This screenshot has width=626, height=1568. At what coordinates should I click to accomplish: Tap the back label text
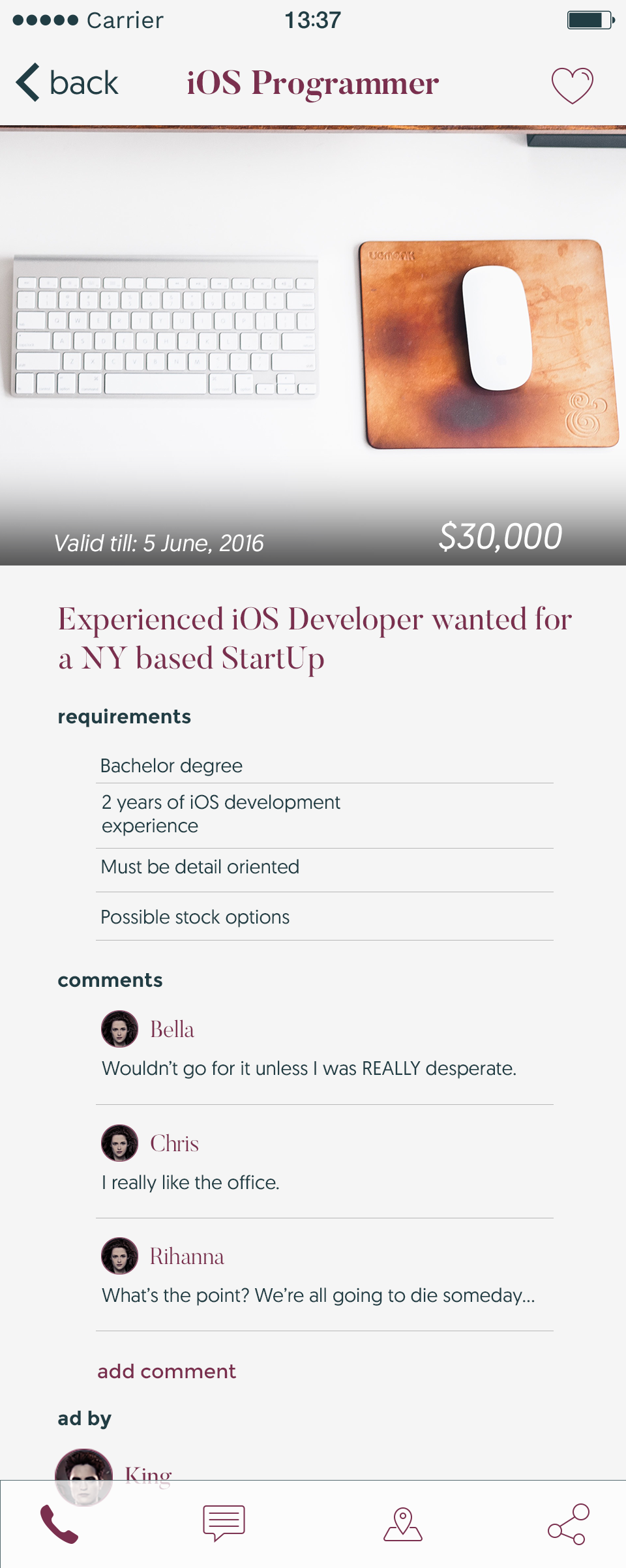tap(84, 83)
